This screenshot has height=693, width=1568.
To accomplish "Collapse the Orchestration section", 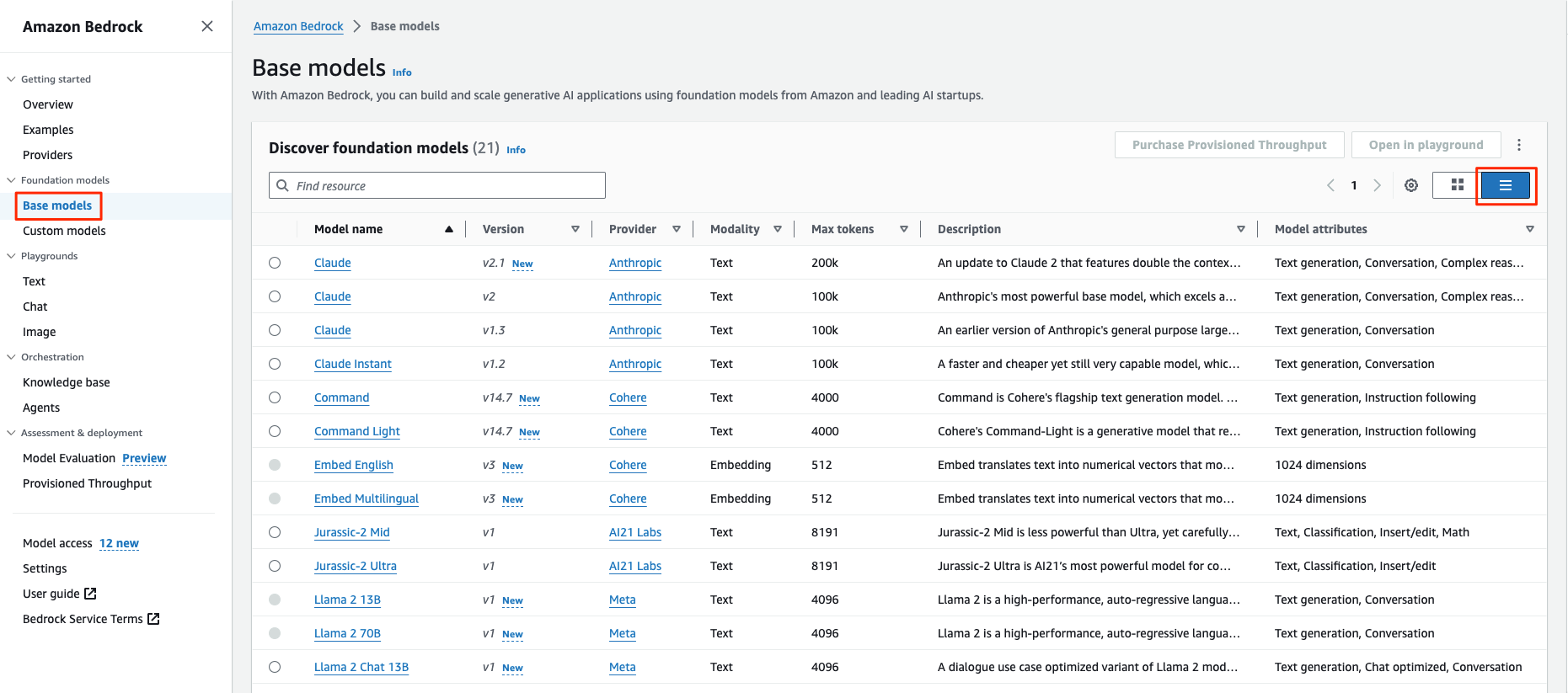I will [11, 357].
